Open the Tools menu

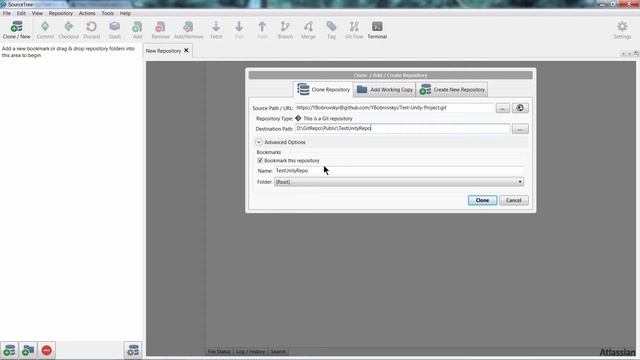tap(108, 13)
